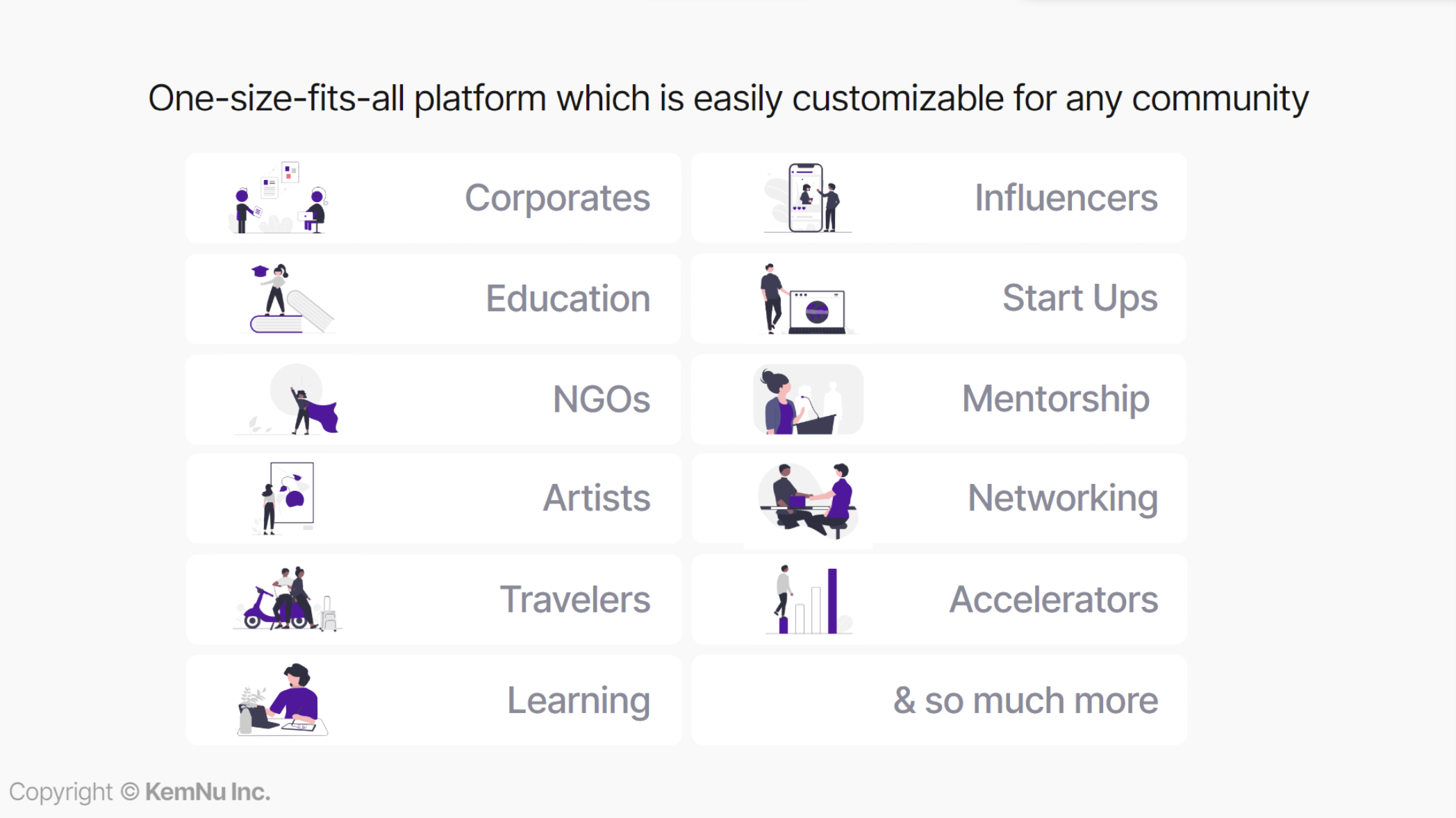Click the Accelerators text label
This screenshot has width=1456, height=818.
click(1053, 599)
